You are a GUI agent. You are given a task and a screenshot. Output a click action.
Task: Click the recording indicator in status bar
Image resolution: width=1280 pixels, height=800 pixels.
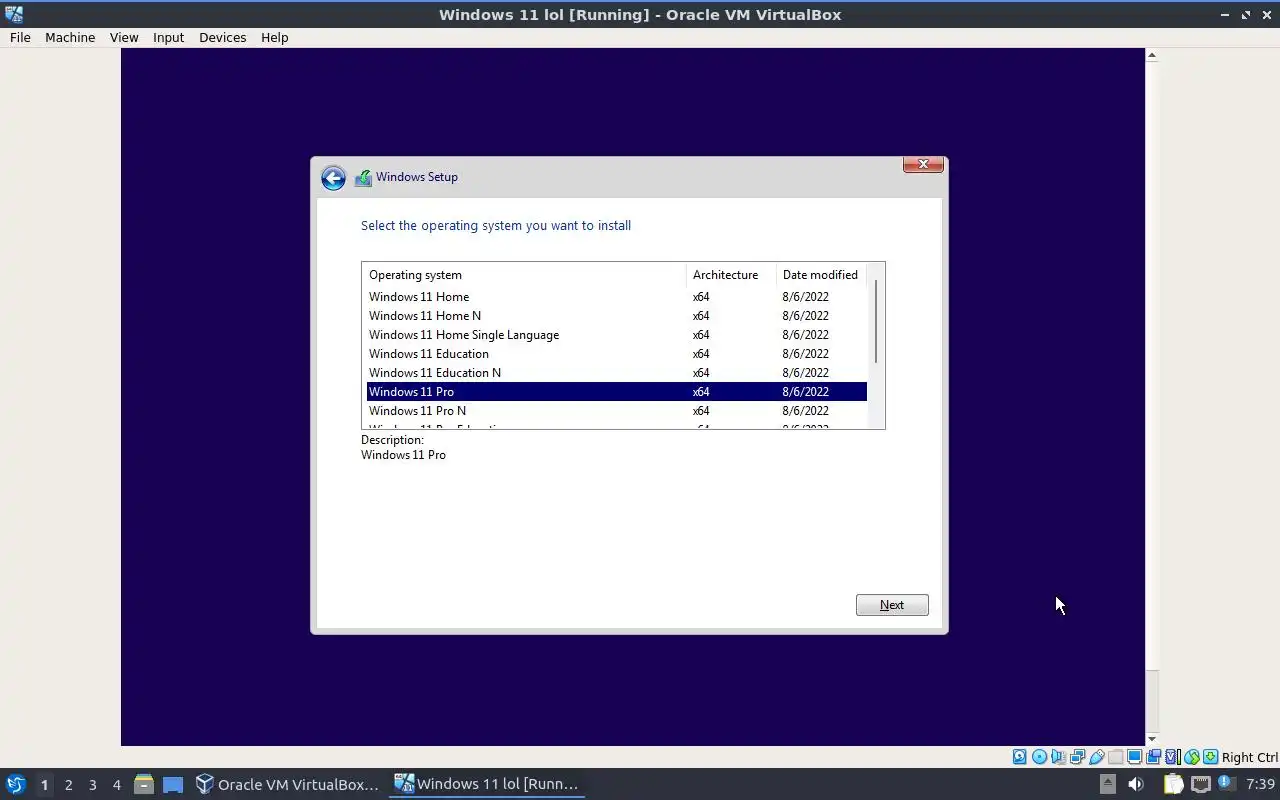pos(1153,757)
